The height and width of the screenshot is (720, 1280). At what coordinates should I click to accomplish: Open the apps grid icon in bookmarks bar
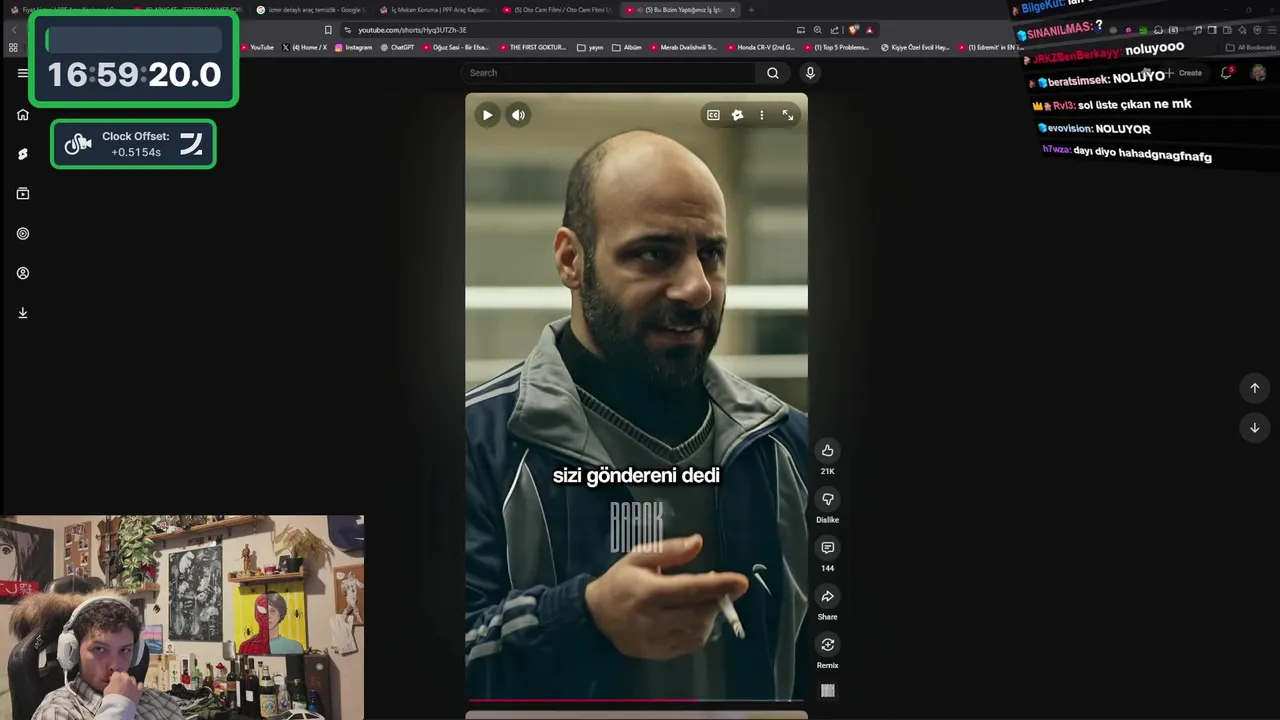point(13,47)
